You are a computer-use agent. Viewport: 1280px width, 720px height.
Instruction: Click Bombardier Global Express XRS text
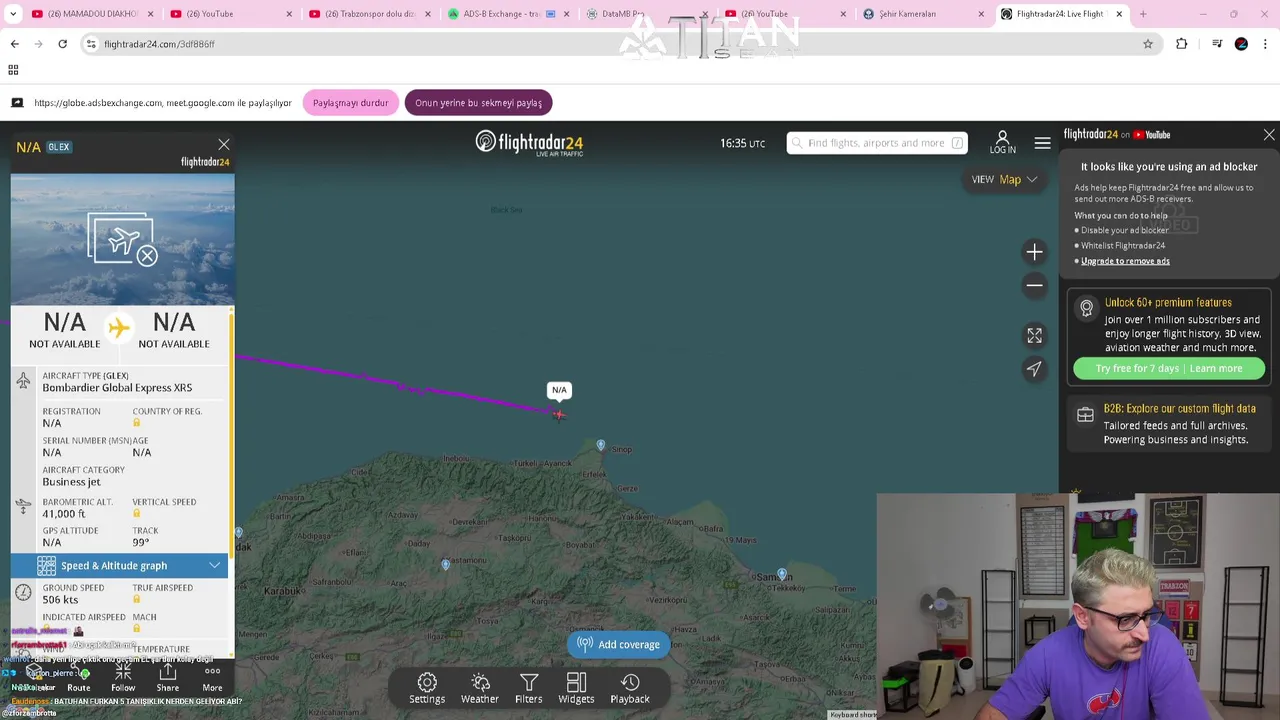click(117, 388)
